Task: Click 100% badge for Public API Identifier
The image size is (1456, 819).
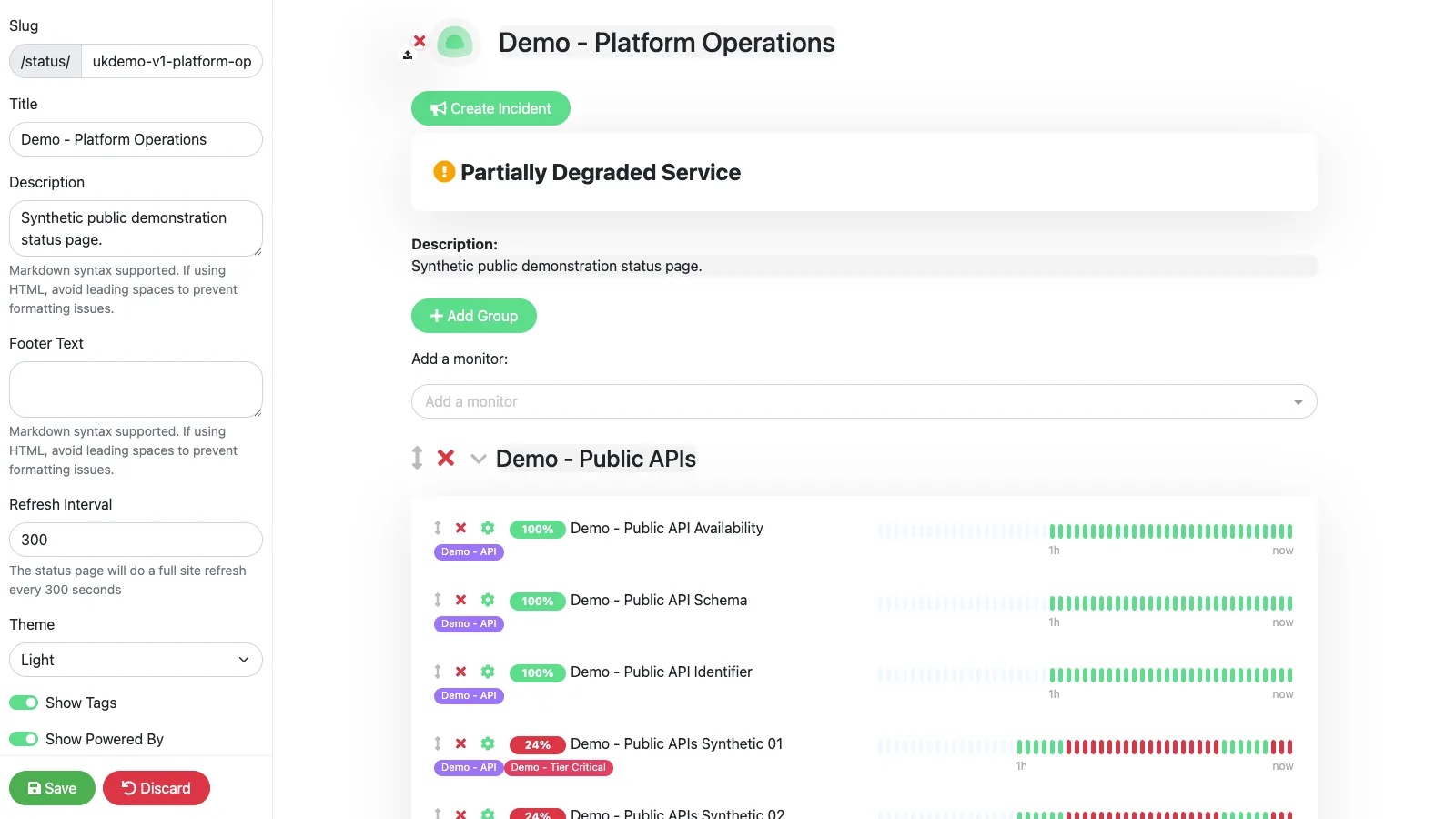Action: tap(538, 672)
